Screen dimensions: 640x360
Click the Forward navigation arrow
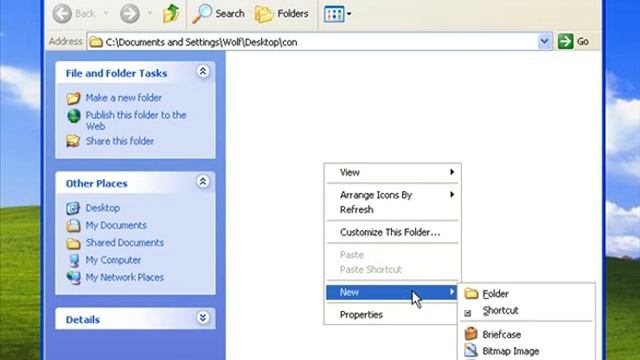130,13
